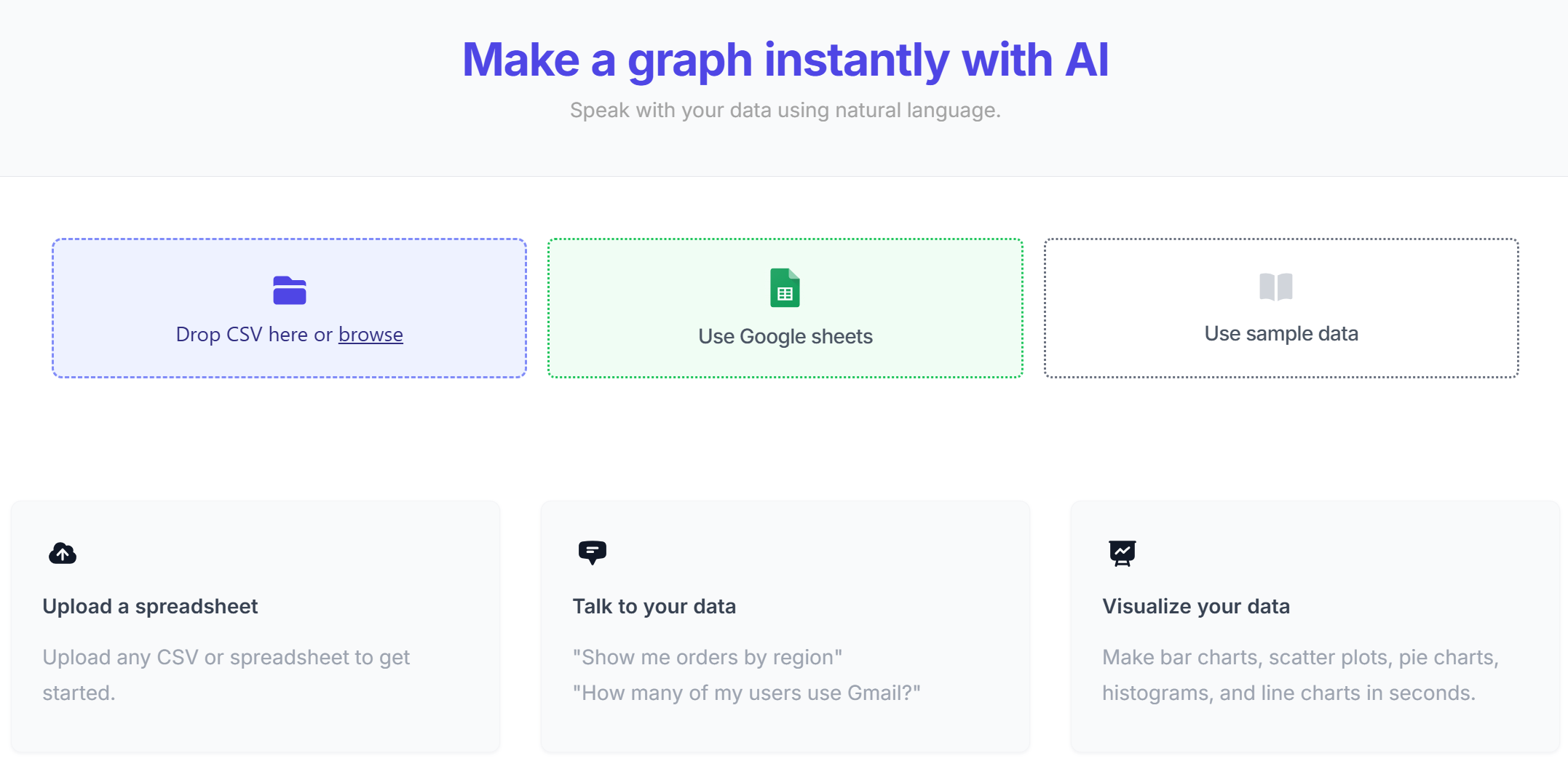Select the Visualize your data card
1568x780 pixels.
coord(1313,626)
